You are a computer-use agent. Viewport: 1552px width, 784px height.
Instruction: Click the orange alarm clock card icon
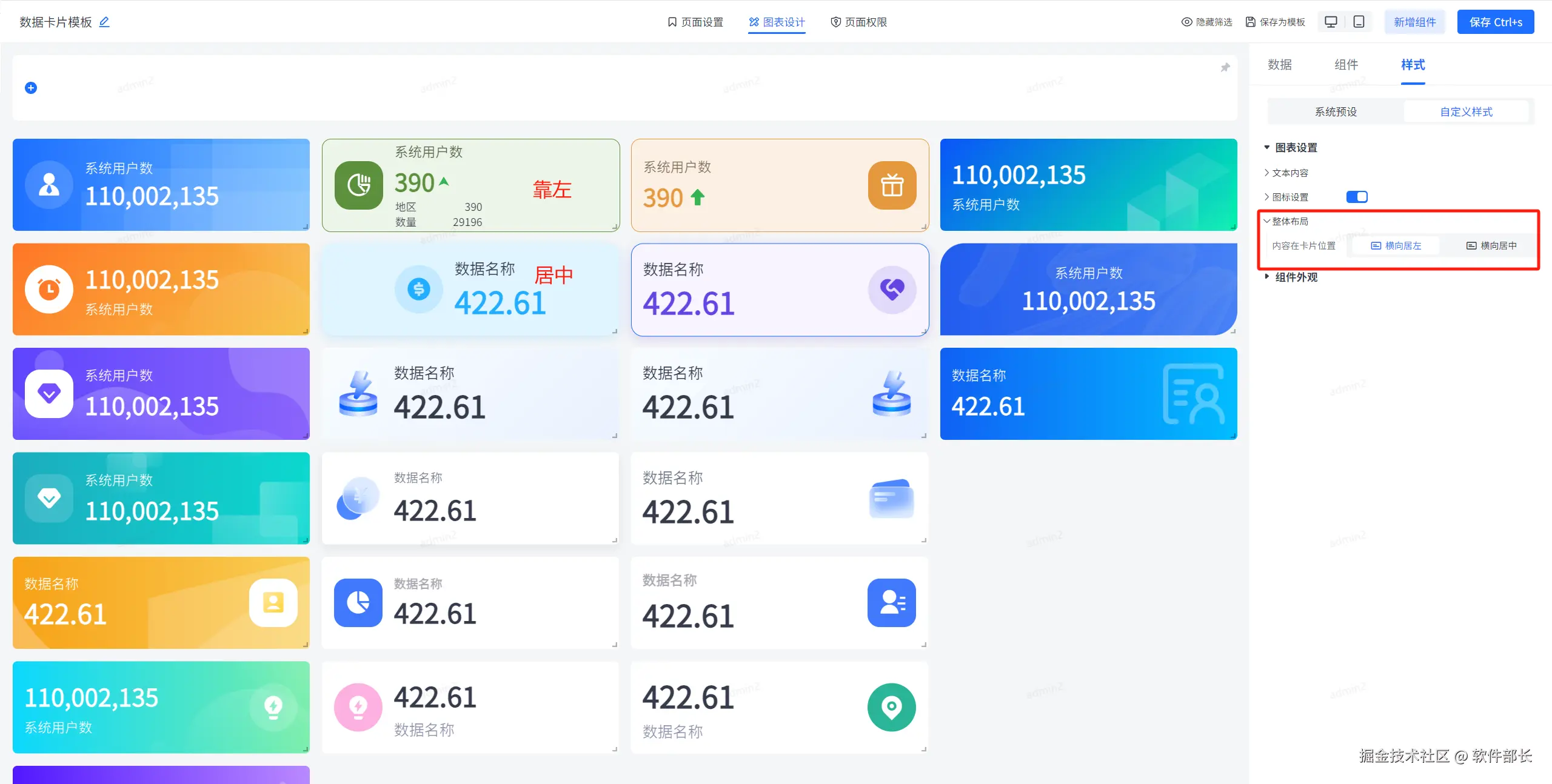[x=49, y=289]
